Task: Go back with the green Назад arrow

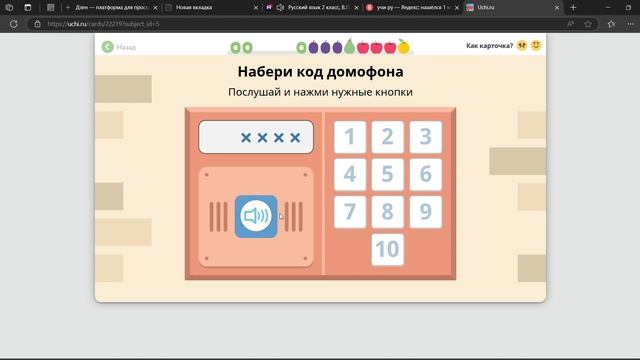Action: (x=108, y=47)
